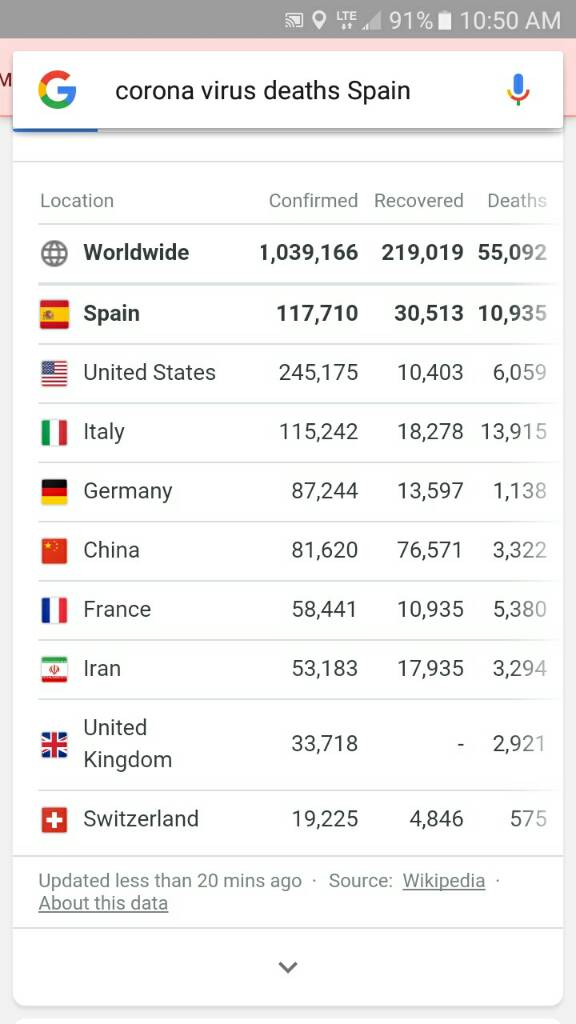Select the Deaths column header
Screen dimensions: 576x1024
[517, 200]
